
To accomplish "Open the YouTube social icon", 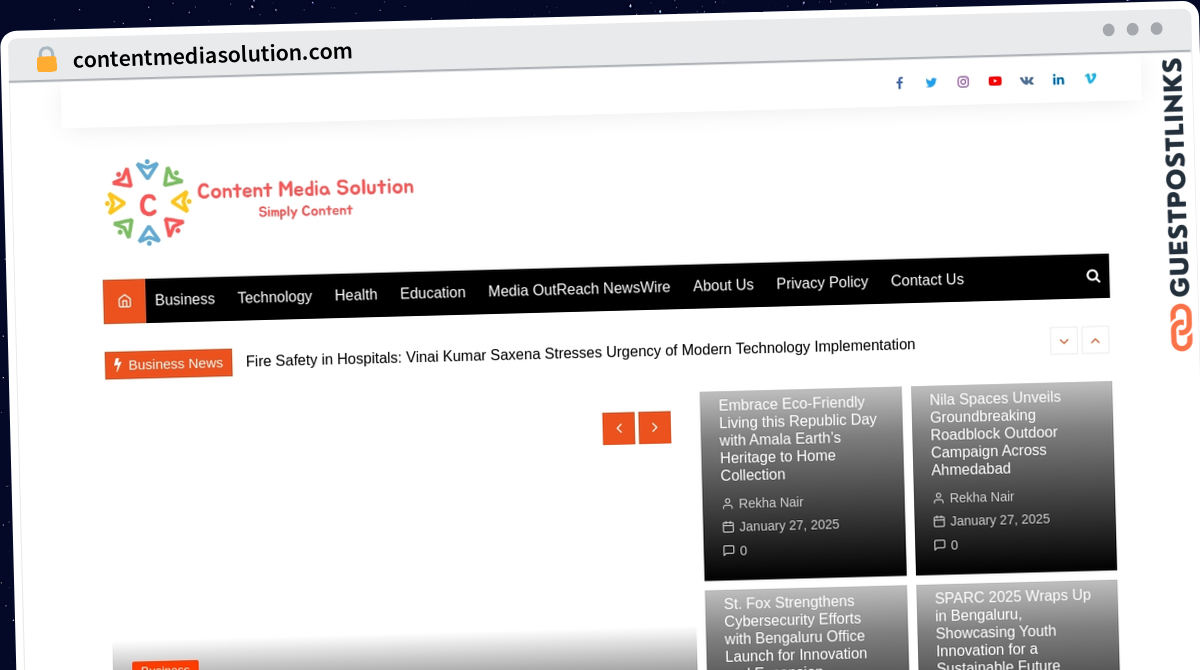I will click(x=995, y=81).
